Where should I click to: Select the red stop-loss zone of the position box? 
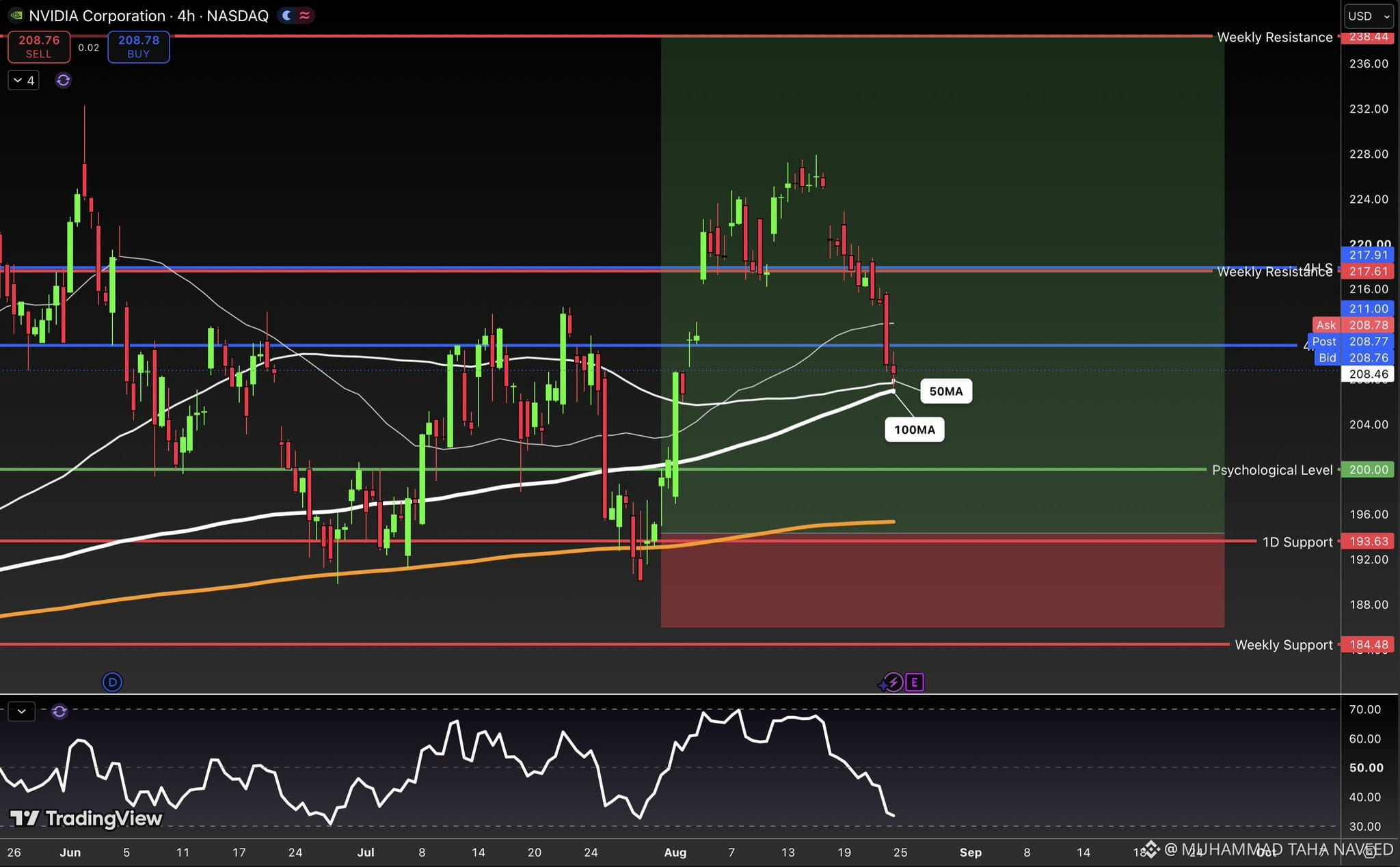tap(943, 579)
